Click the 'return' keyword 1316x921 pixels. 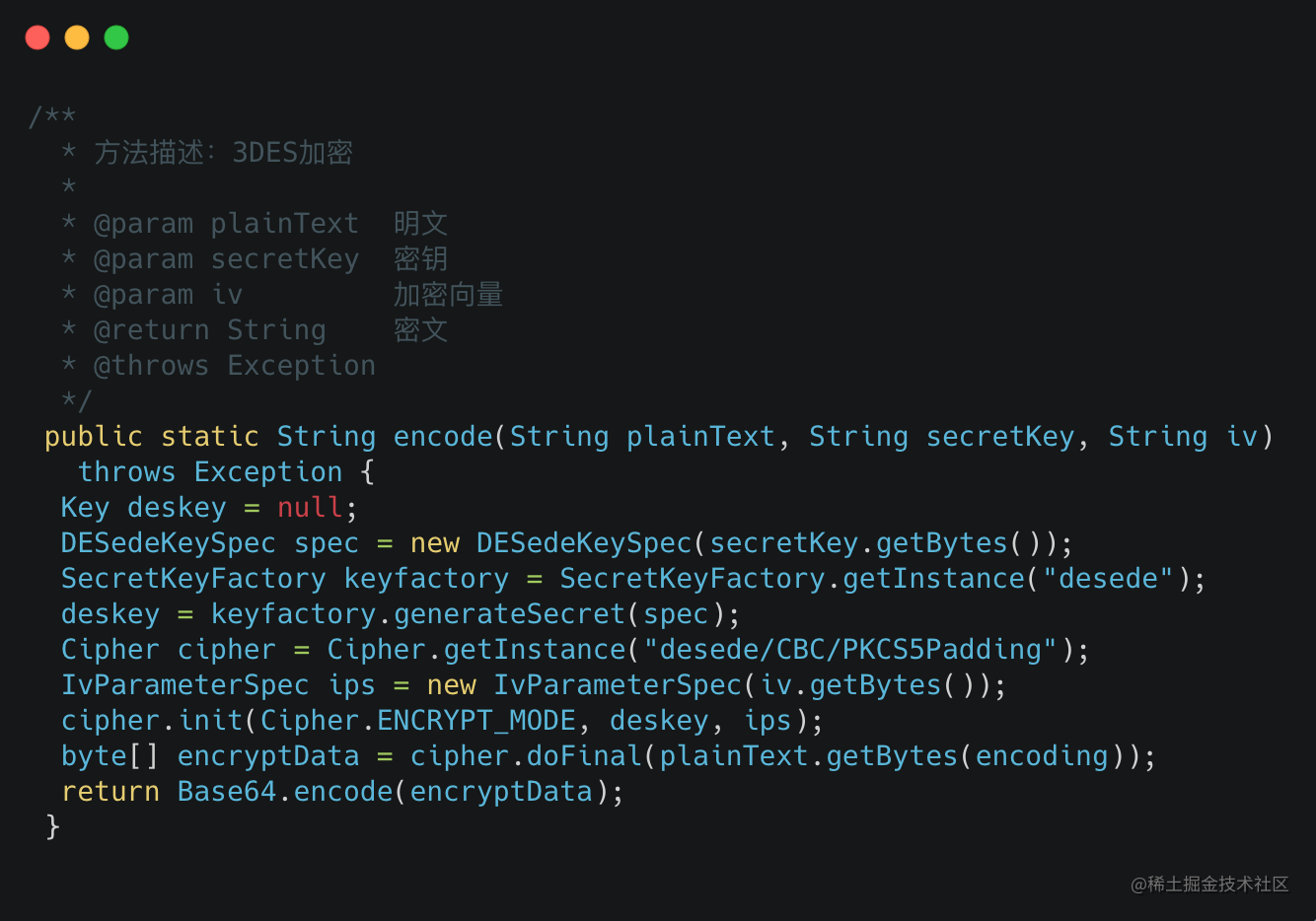[110, 791]
